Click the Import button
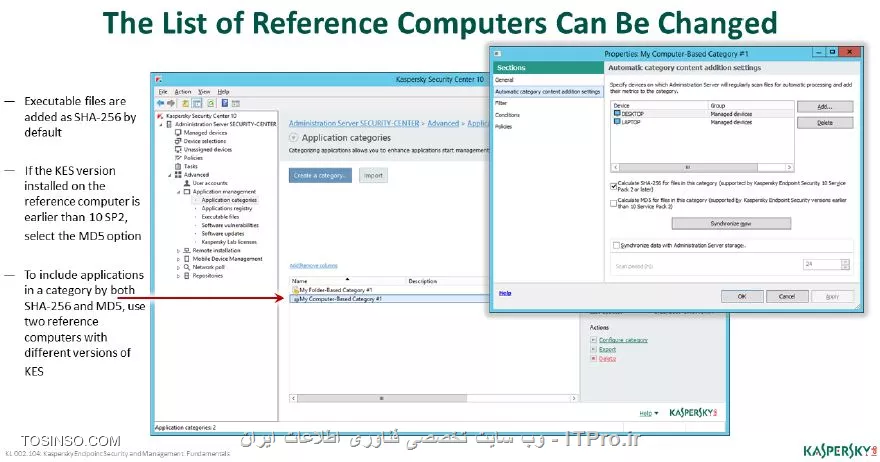The image size is (880, 462). [x=373, y=175]
